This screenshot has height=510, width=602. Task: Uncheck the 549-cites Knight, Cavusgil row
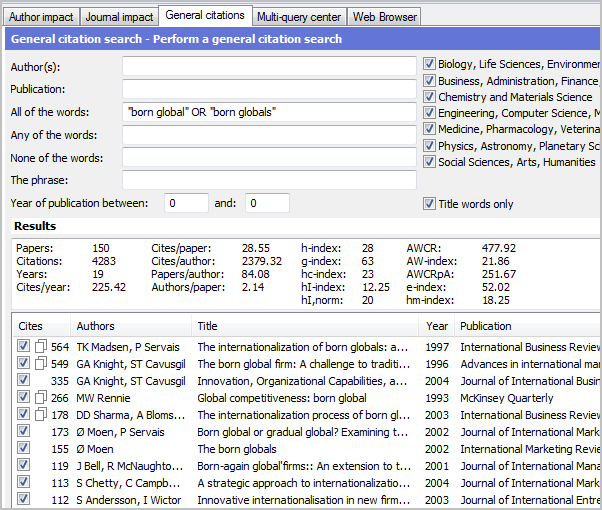coord(23,363)
